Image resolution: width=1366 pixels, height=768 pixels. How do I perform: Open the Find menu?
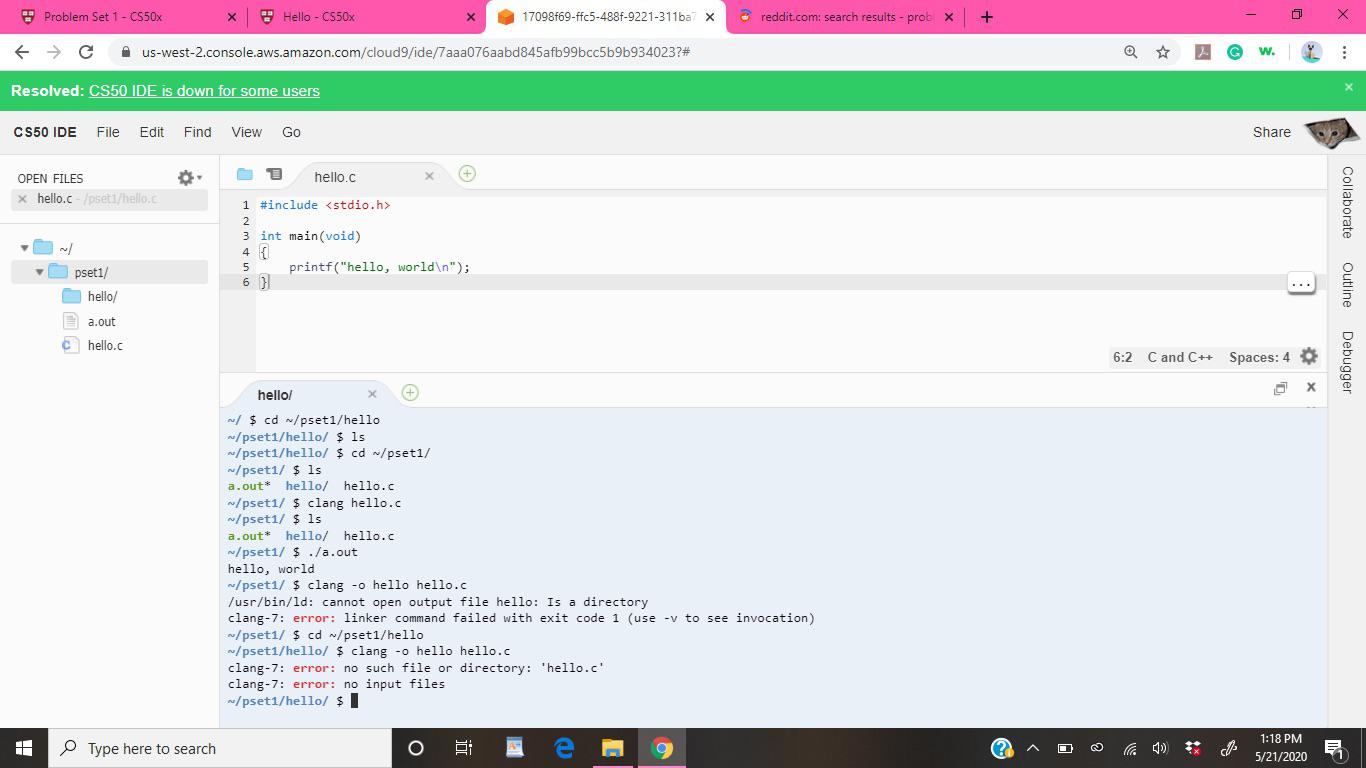[198, 132]
